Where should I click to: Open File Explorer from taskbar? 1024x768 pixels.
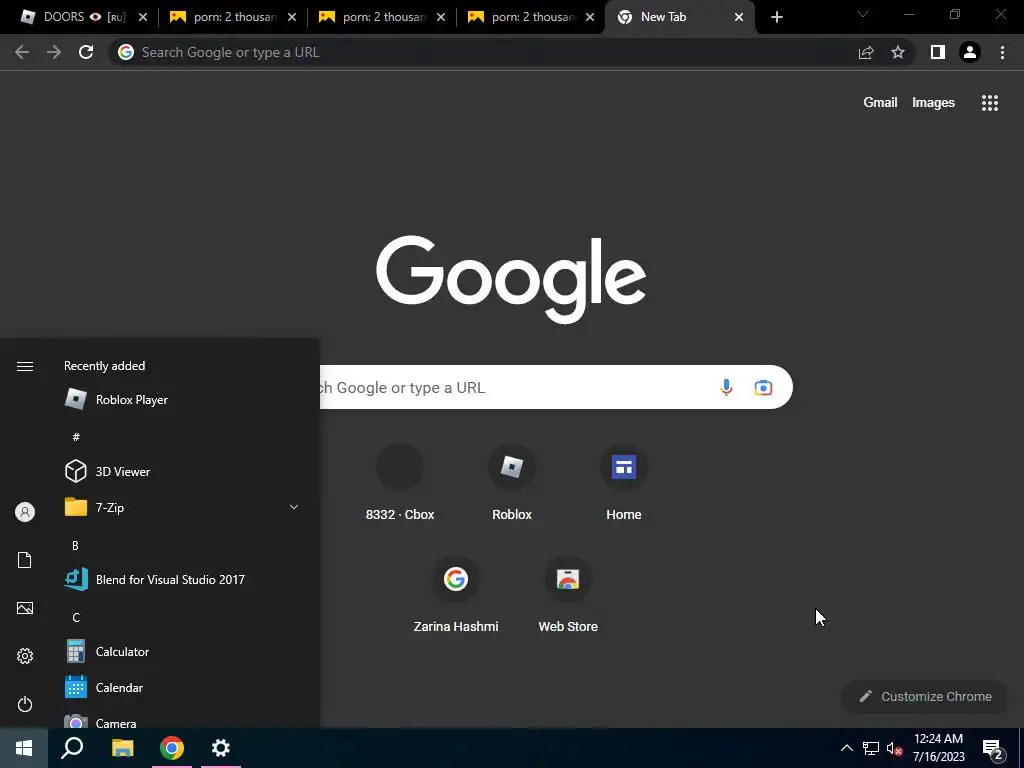pyautogui.click(x=122, y=748)
